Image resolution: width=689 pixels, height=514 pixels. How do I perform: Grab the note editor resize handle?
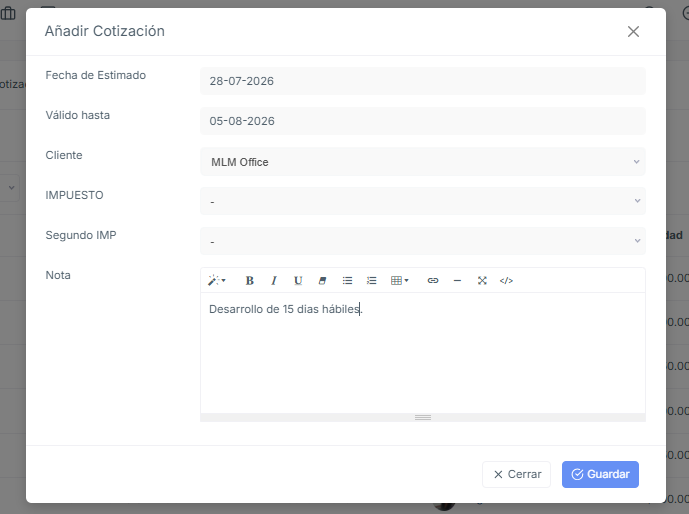pyautogui.click(x=423, y=417)
